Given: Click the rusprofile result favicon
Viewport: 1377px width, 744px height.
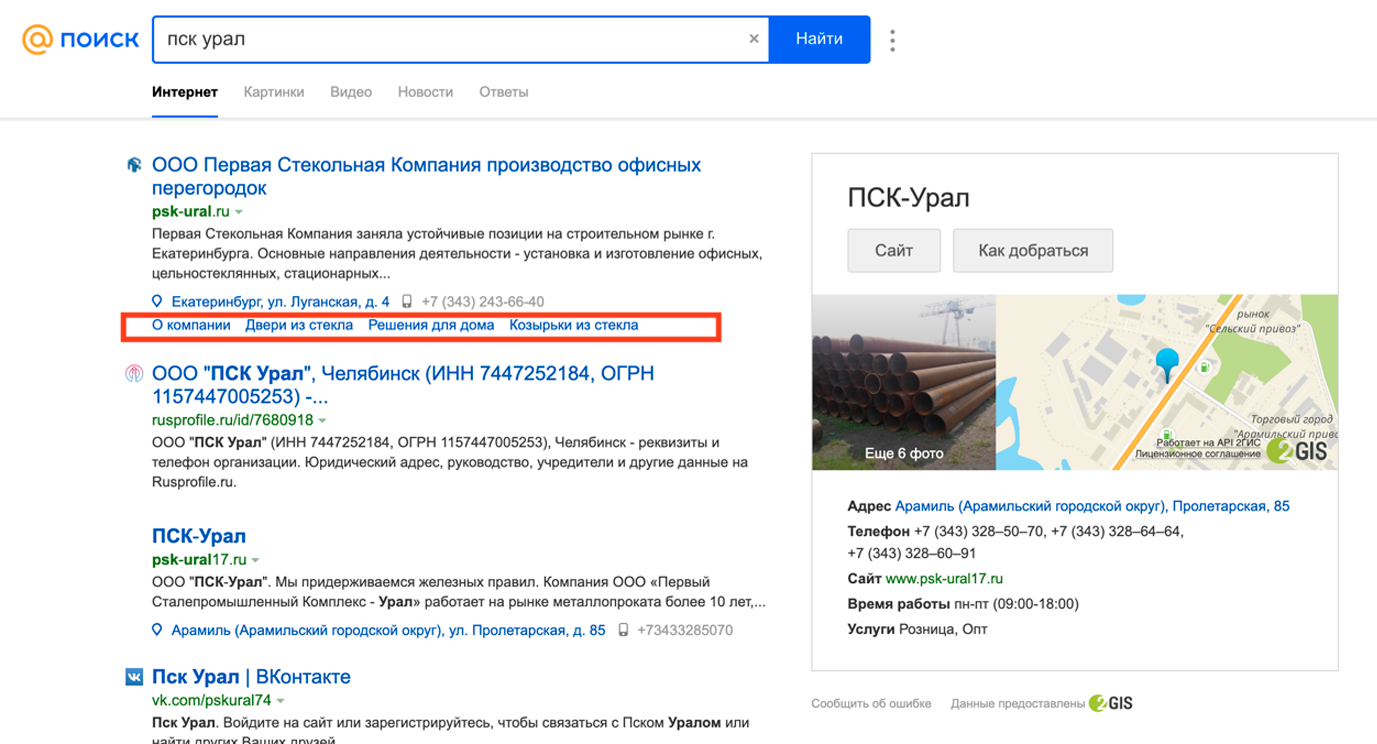Looking at the screenshot, I should pyautogui.click(x=134, y=374).
